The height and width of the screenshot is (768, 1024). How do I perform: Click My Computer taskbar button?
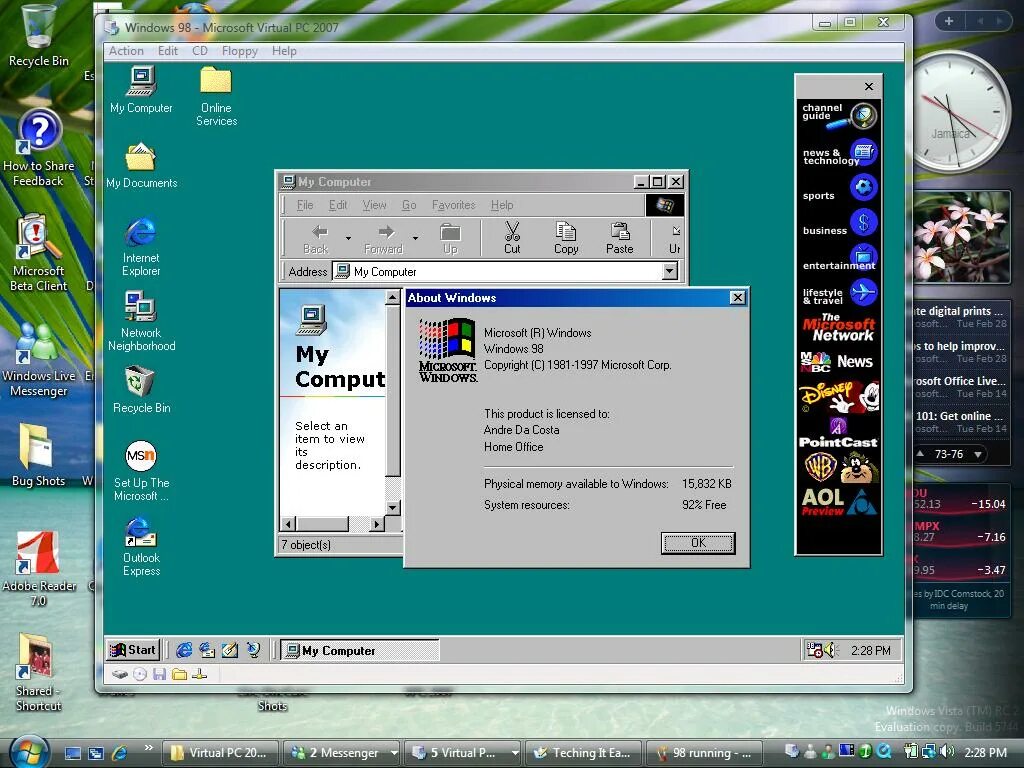tap(359, 650)
